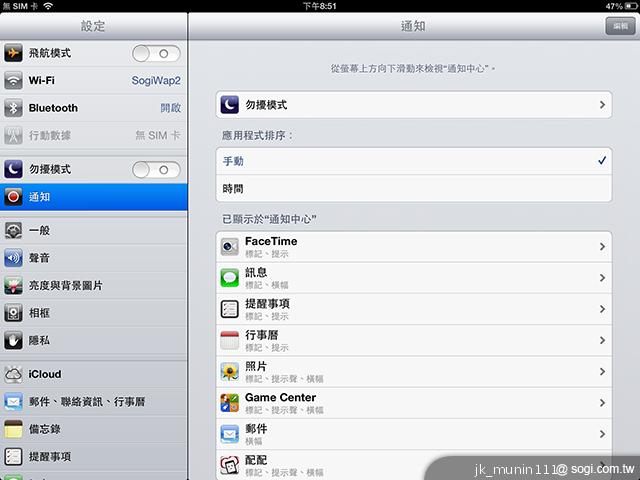Tap the Game Center icon
The height and width of the screenshot is (480, 640).
tap(230, 403)
